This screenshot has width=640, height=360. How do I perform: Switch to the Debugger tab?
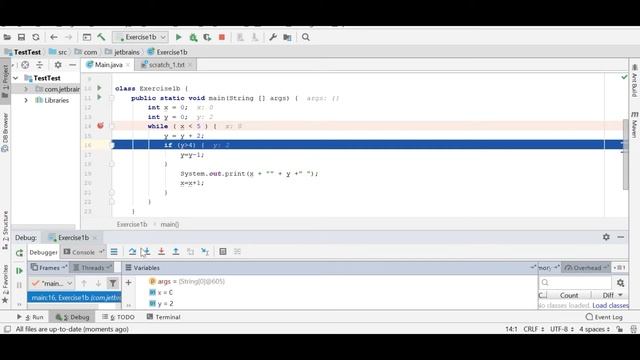pyautogui.click(x=43, y=252)
